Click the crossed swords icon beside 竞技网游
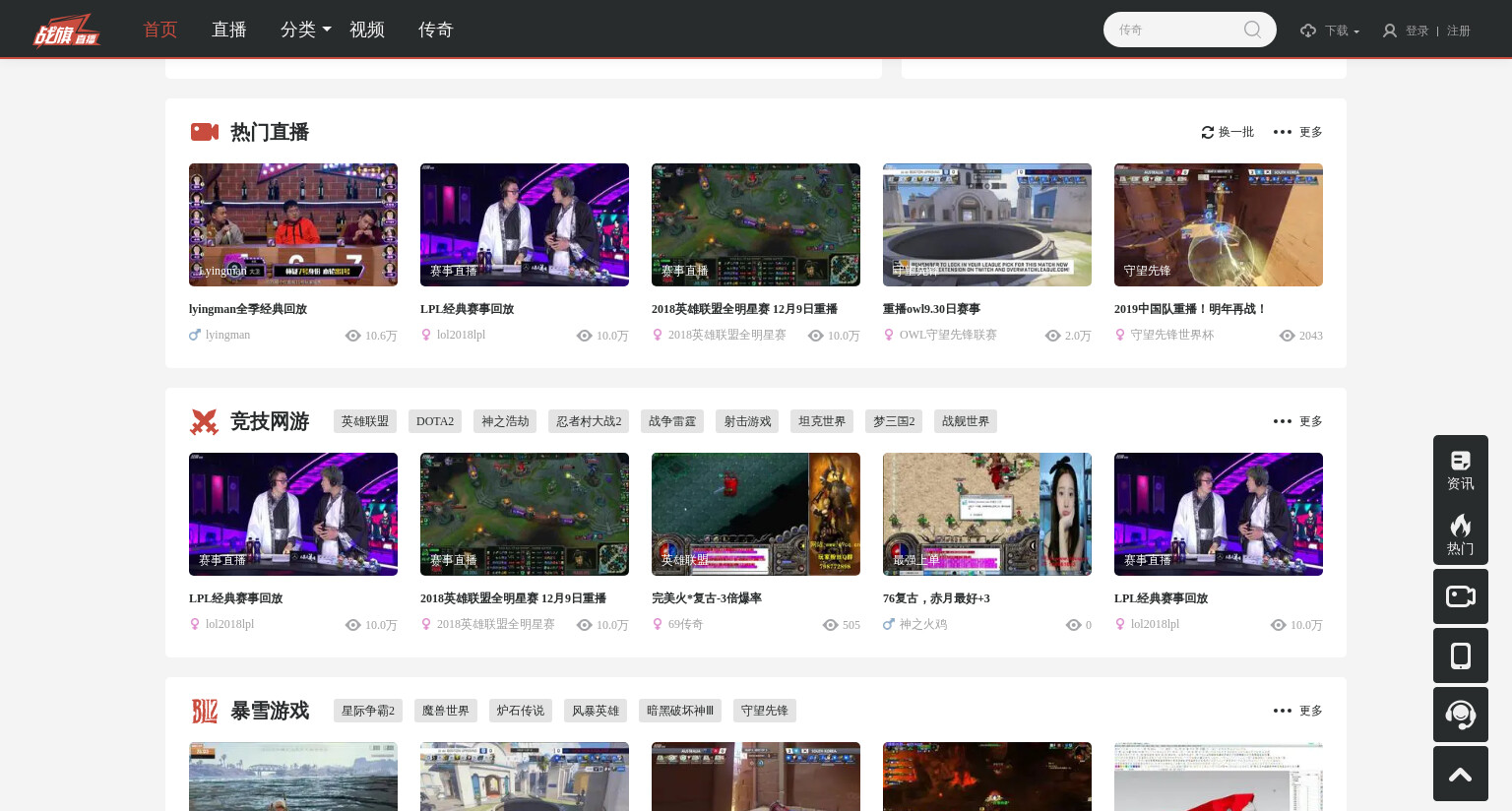 (204, 421)
